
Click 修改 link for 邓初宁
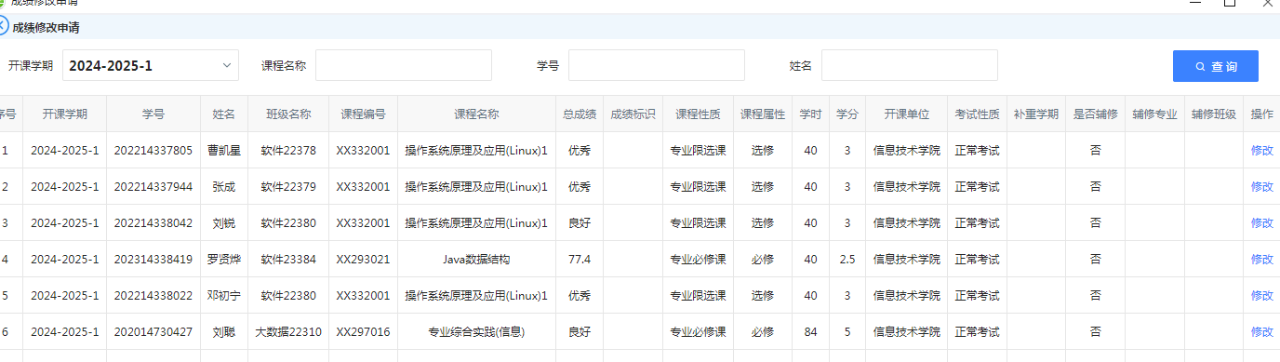(1262, 295)
